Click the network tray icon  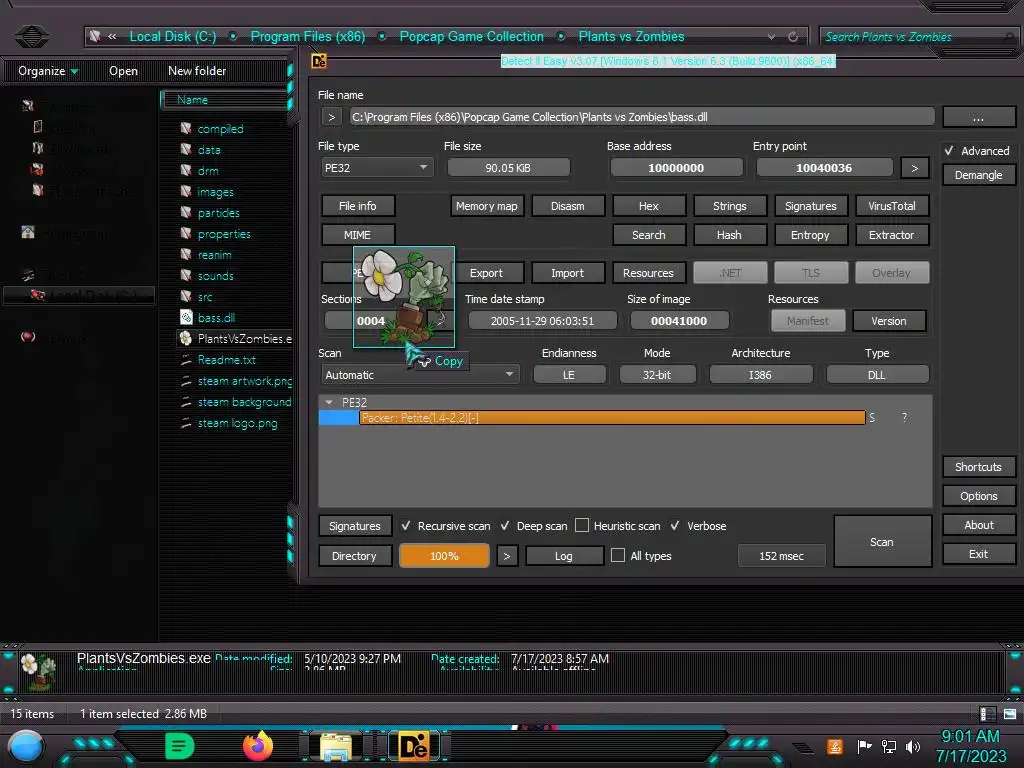click(889, 746)
